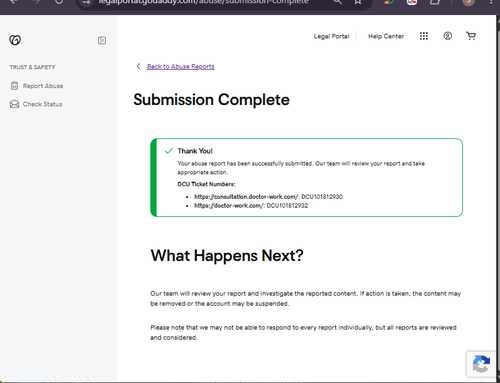The width and height of the screenshot is (500, 383).
Task: Click the consultation.doctor-work.com URL entry
Action: tap(247, 197)
